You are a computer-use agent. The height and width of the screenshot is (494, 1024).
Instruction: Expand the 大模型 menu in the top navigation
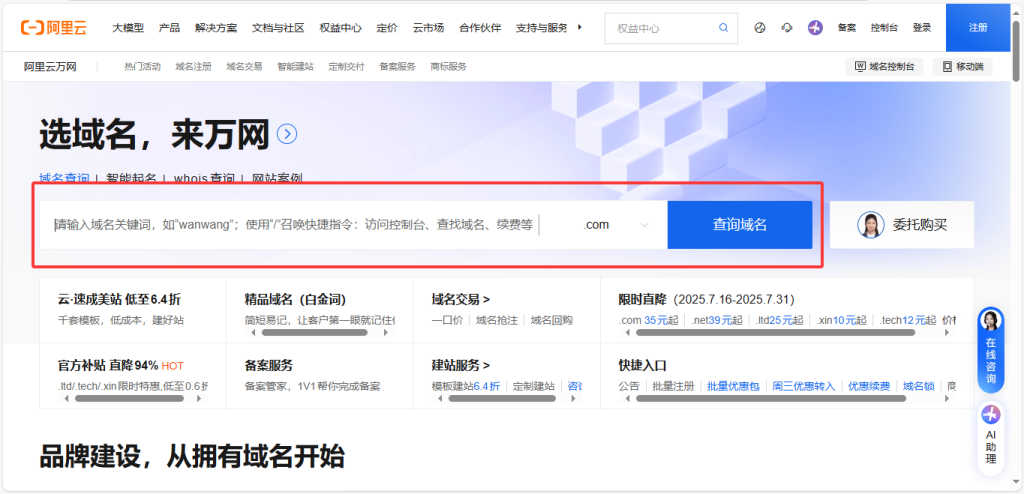click(x=128, y=27)
